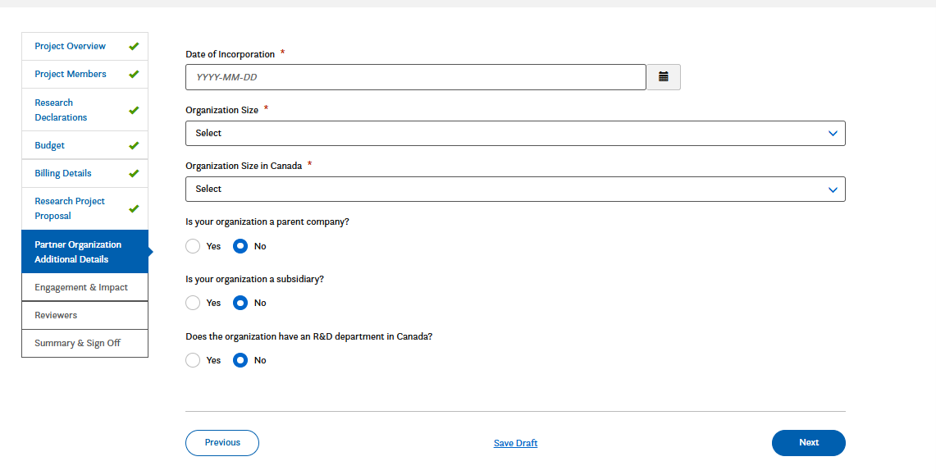Click green checkmark beside Research Declarations
The image size is (936, 475).
[x=134, y=110]
